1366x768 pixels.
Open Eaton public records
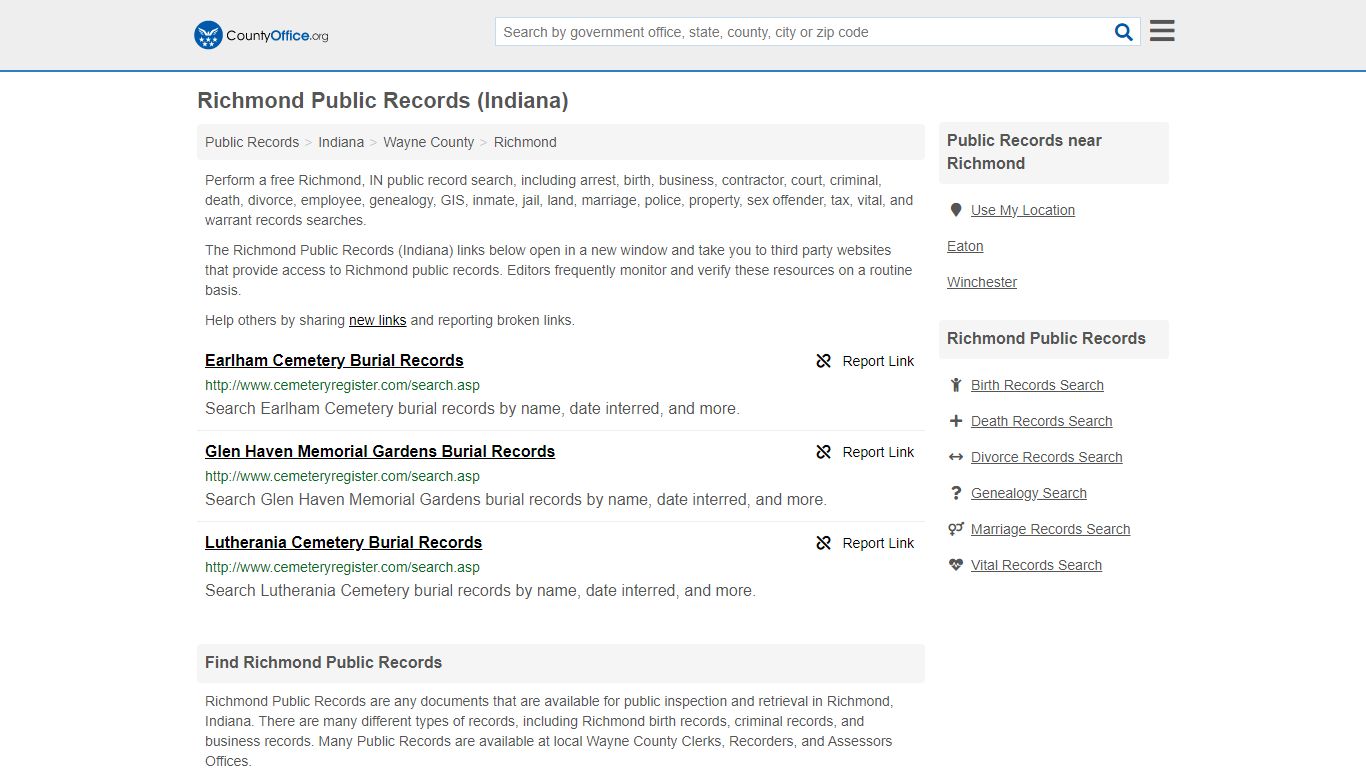pos(965,246)
